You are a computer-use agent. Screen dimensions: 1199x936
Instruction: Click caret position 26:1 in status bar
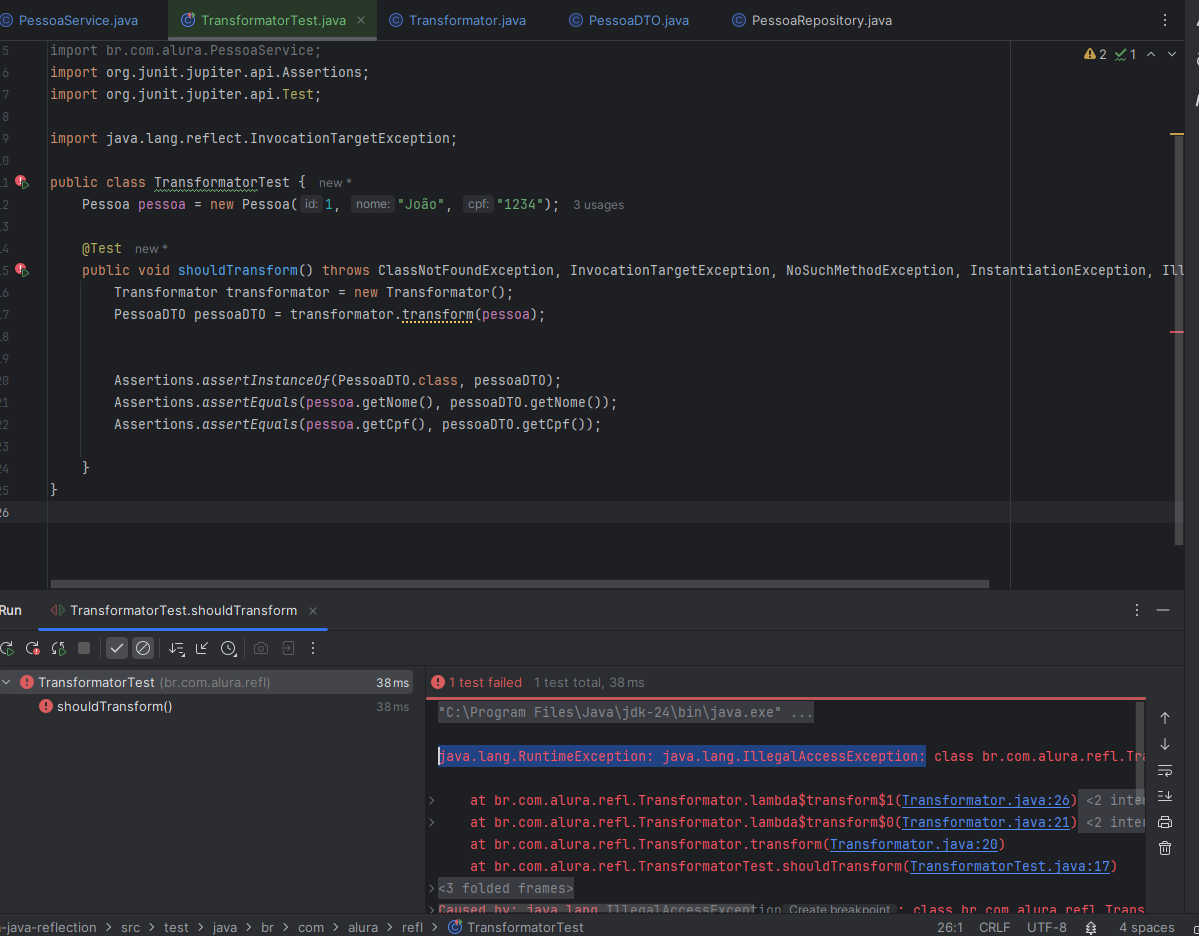pos(950,928)
